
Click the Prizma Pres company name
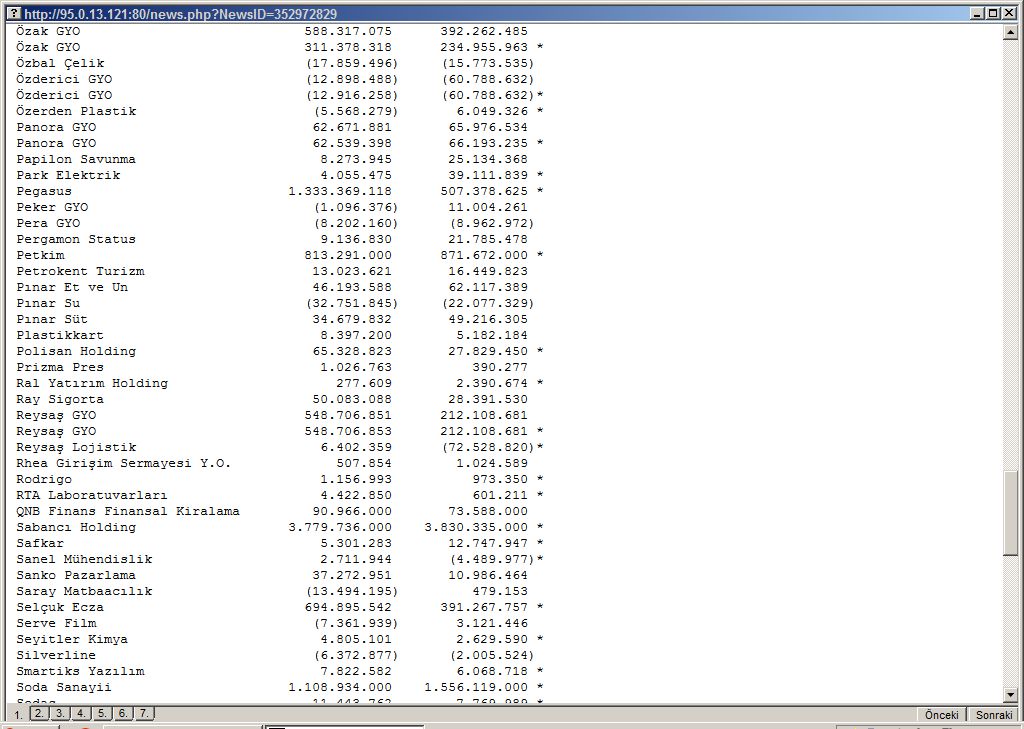(60, 367)
